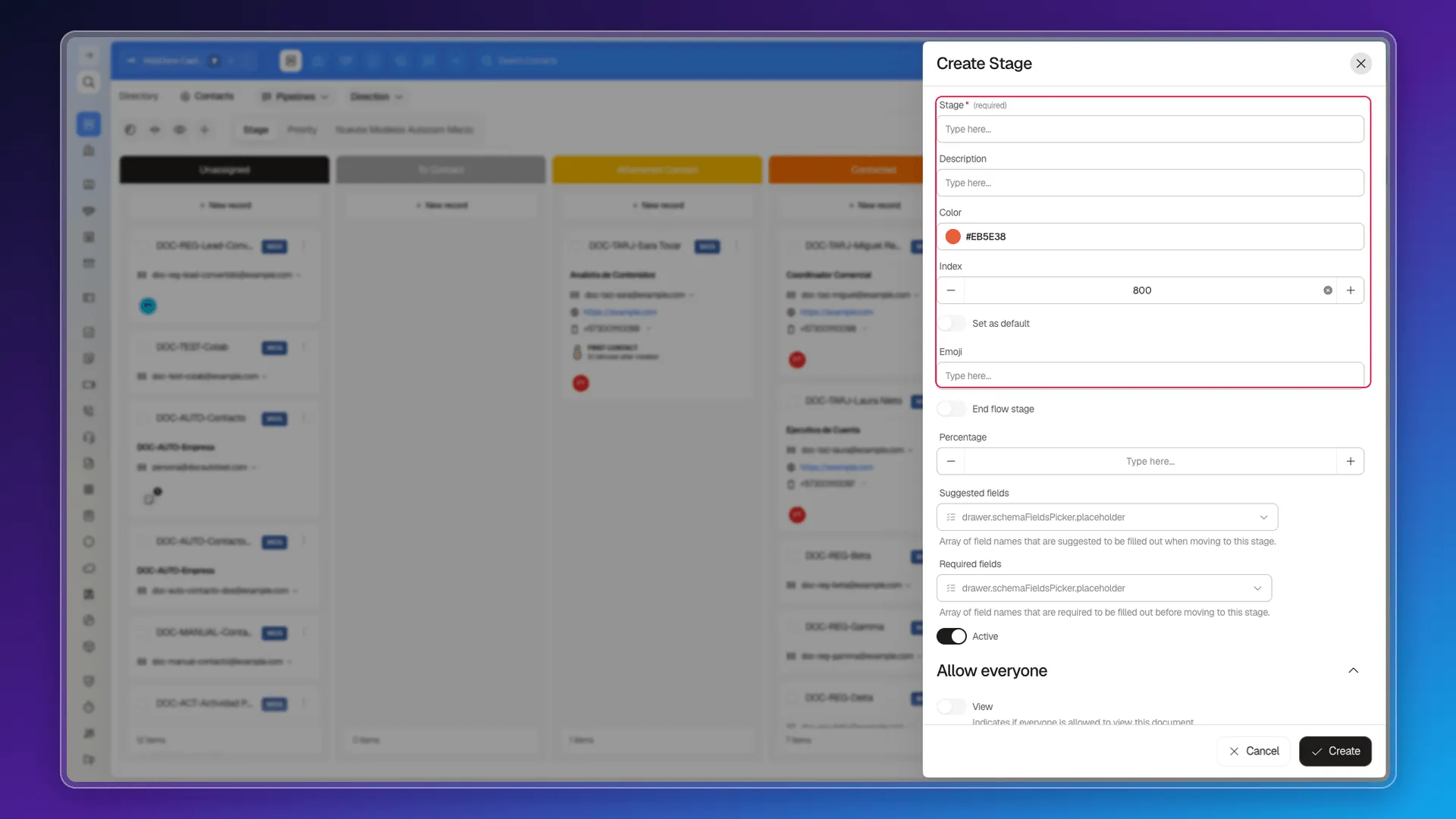Select the Contacts tab in background
This screenshot has width=1456, height=819.
[207, 96]
